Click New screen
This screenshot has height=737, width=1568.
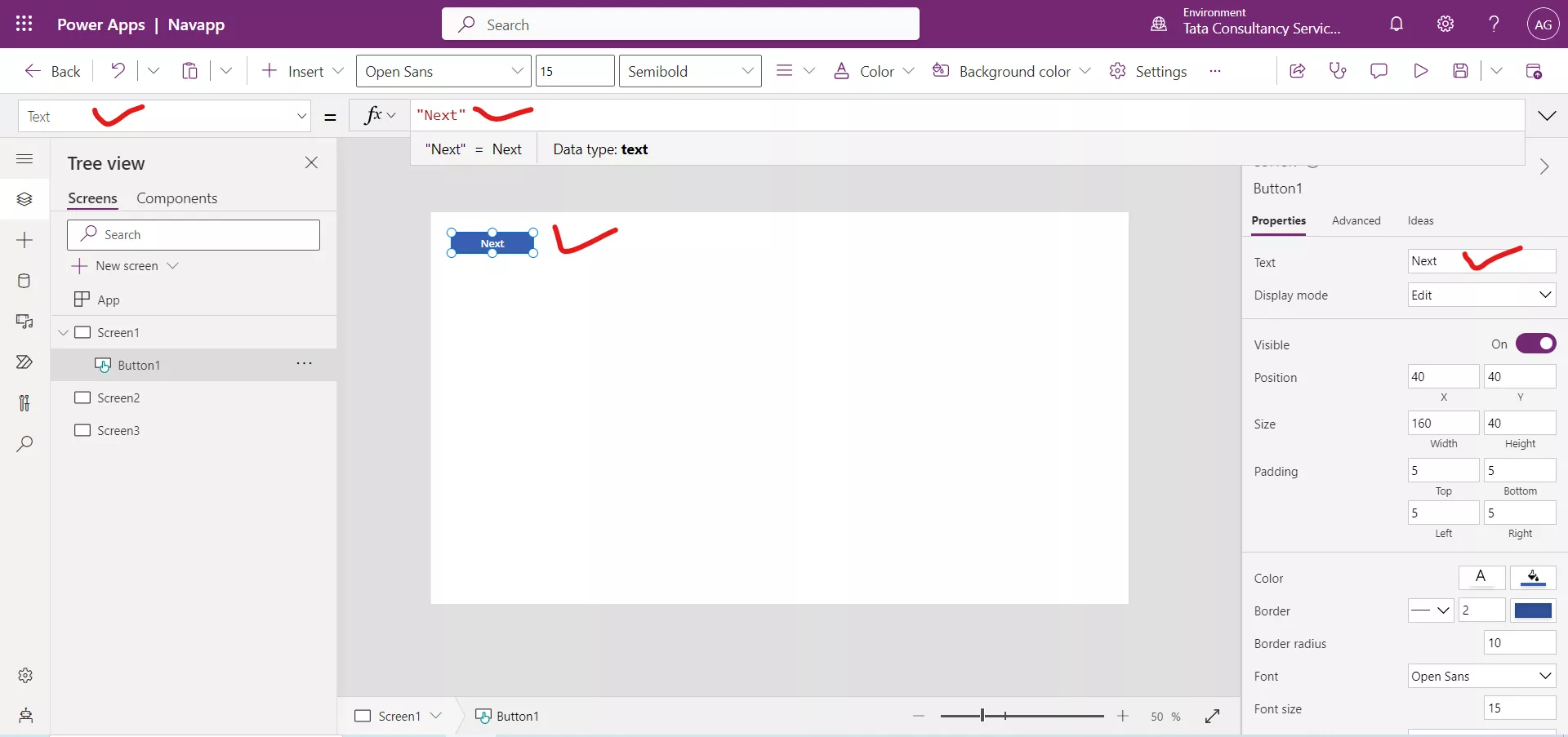pos(125,266)
